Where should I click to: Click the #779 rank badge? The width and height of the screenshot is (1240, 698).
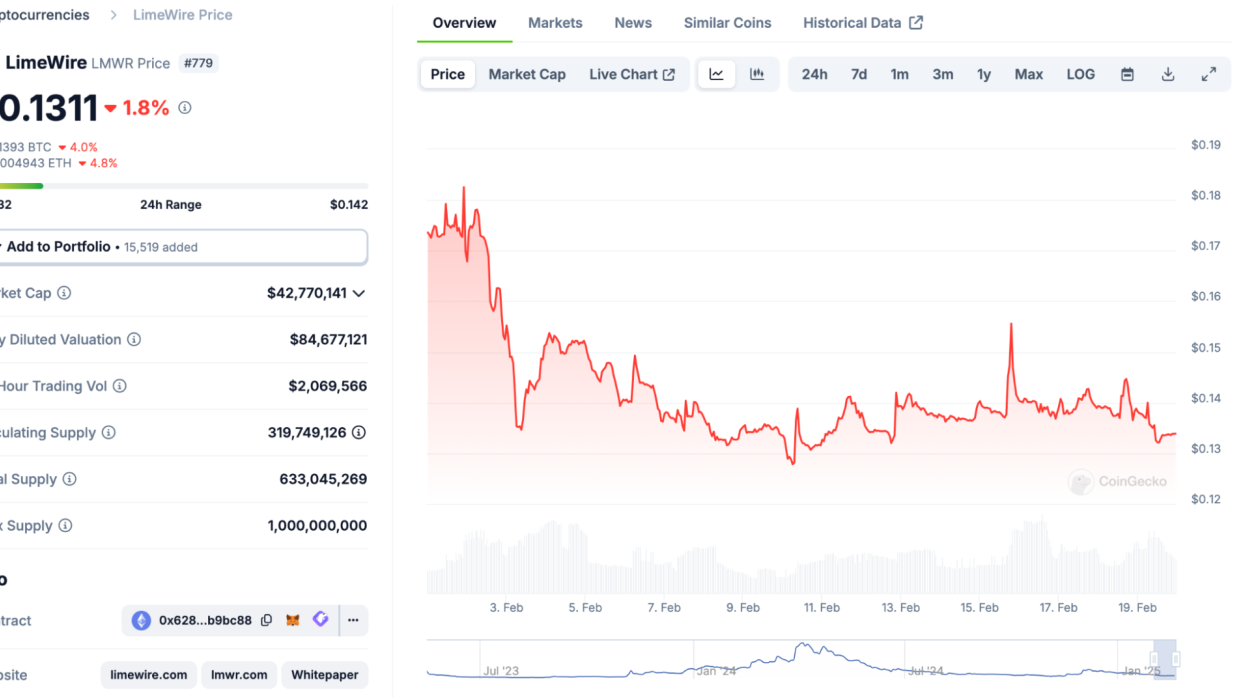(x=198, y=63)
